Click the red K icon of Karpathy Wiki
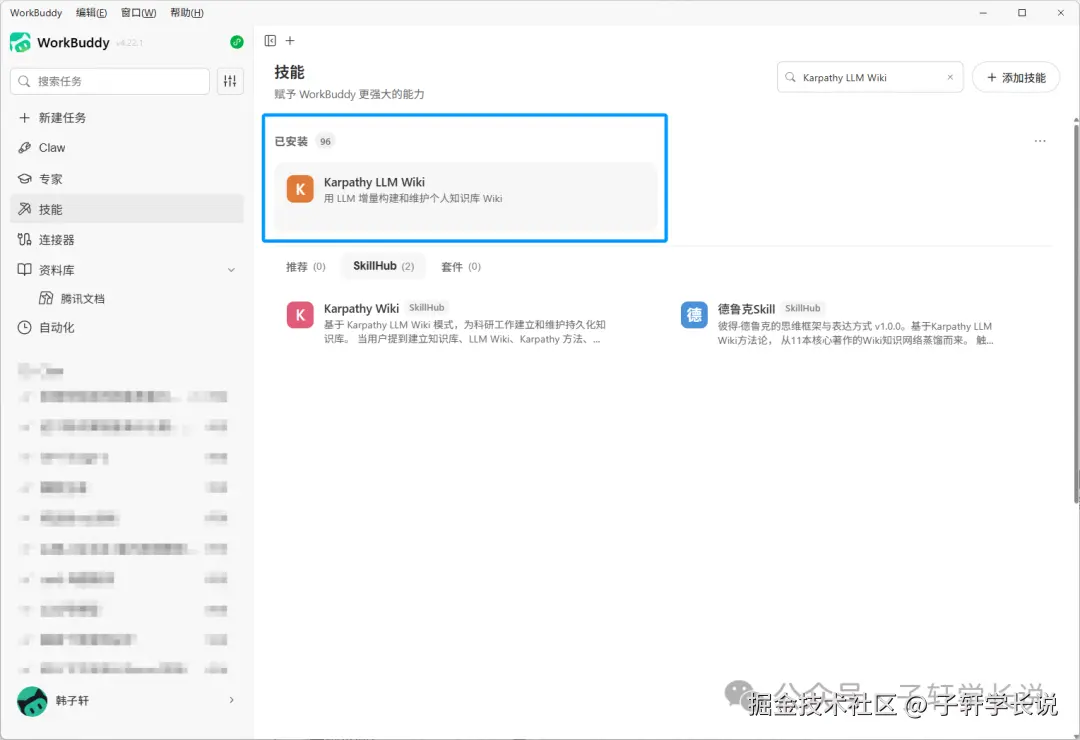Screen dimensions: 1080x740 (300, 315)
